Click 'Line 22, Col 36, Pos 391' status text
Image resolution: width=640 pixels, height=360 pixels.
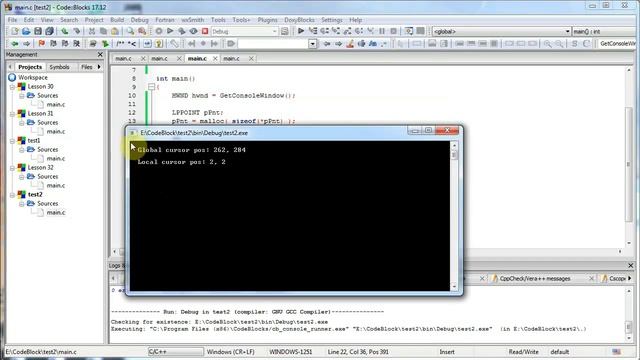[358, 352]
